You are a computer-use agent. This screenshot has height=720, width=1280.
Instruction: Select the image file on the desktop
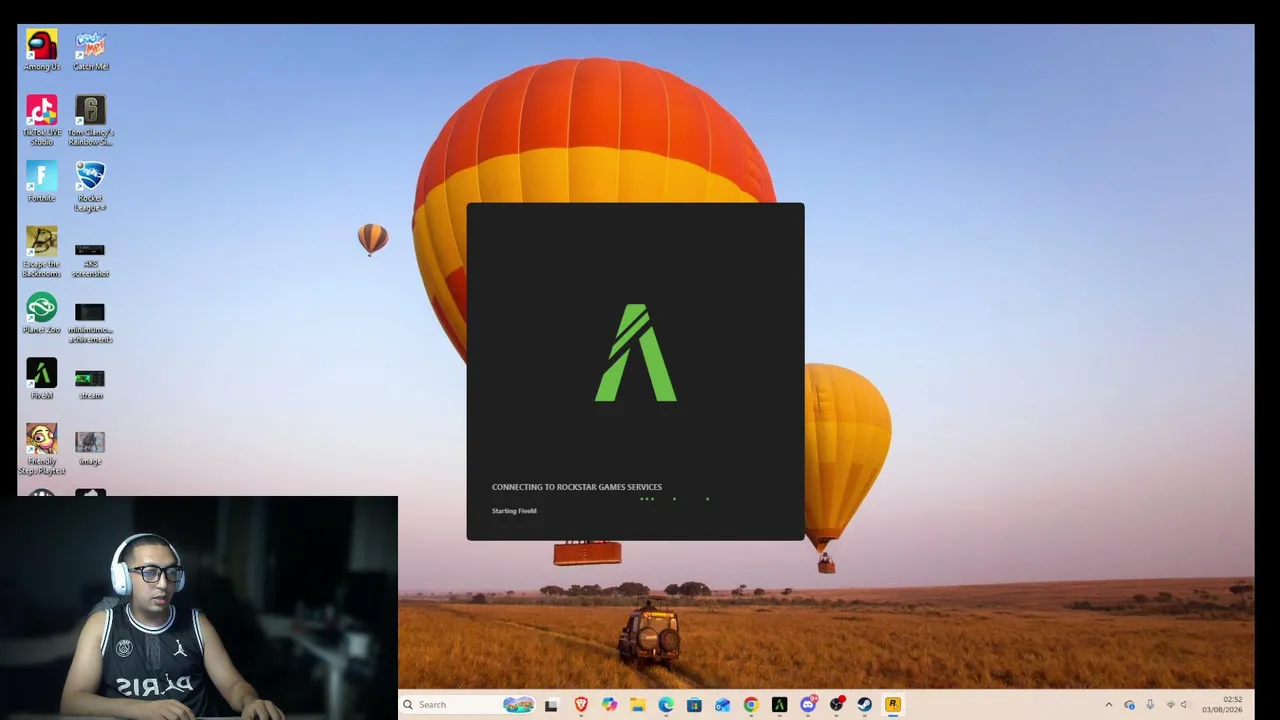point(90,448)
